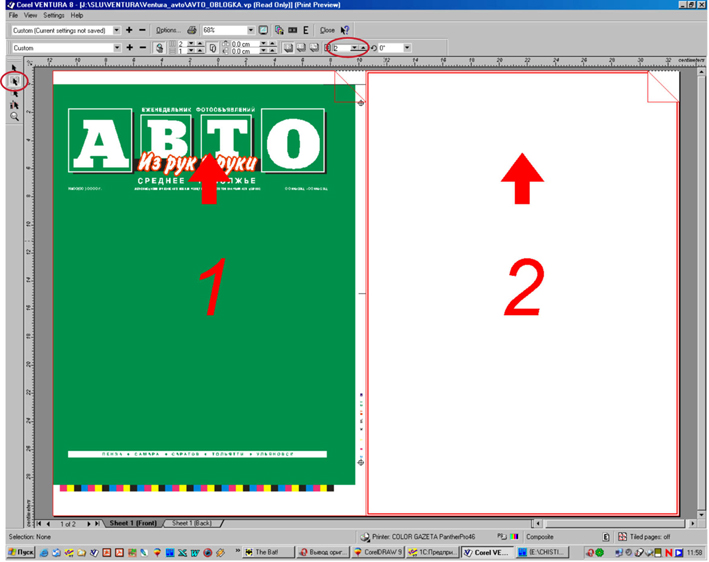Switch to The Bat! taskbar button
This screenshot has width=709, height=562.
269,552
